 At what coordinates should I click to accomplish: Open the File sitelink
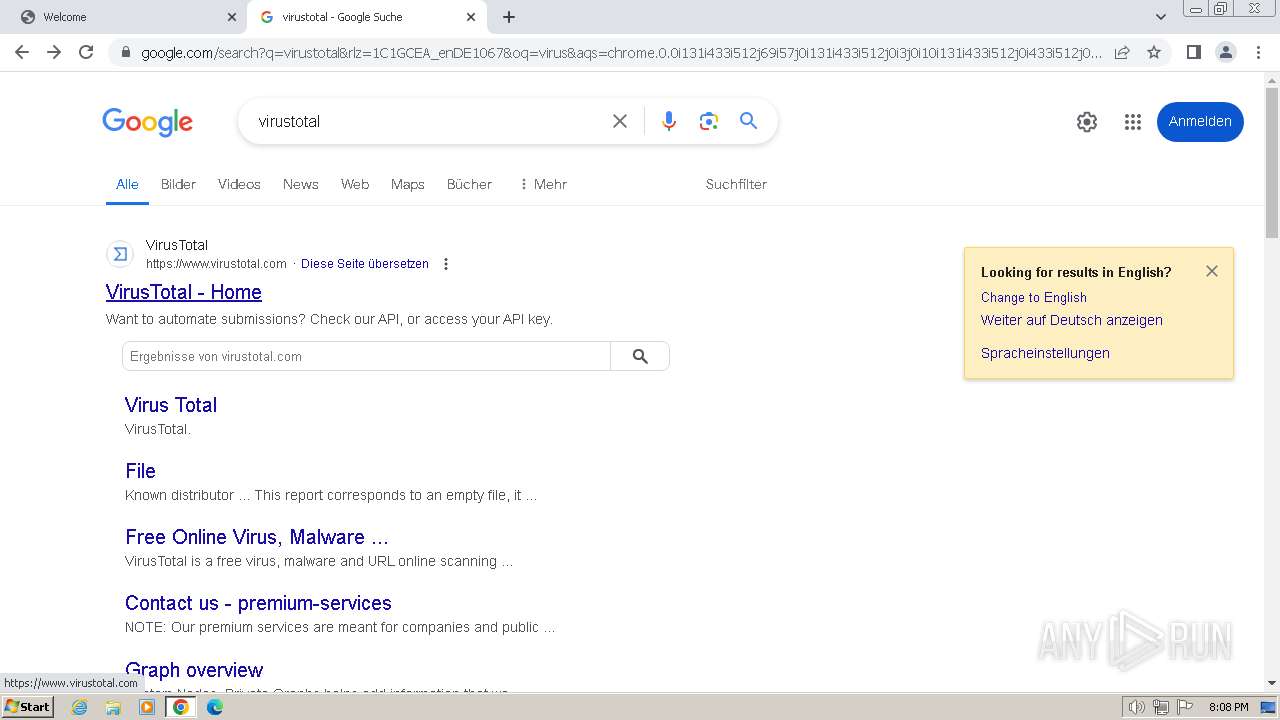141,471
